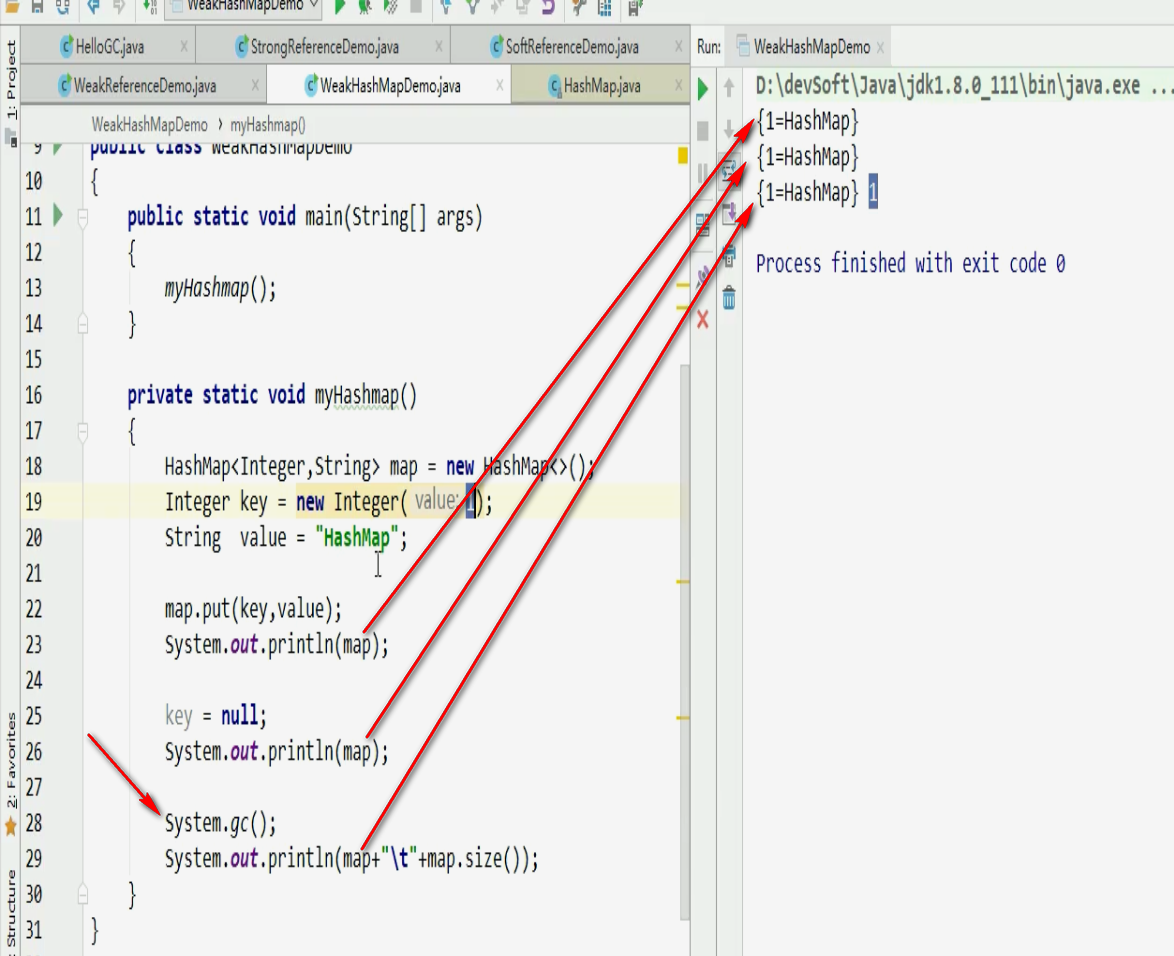The height and width of the screenshot is (956, 1174).
Task: Click the Print icon in the Run panel
Action: pyautogui.click(x=729, y=256)
